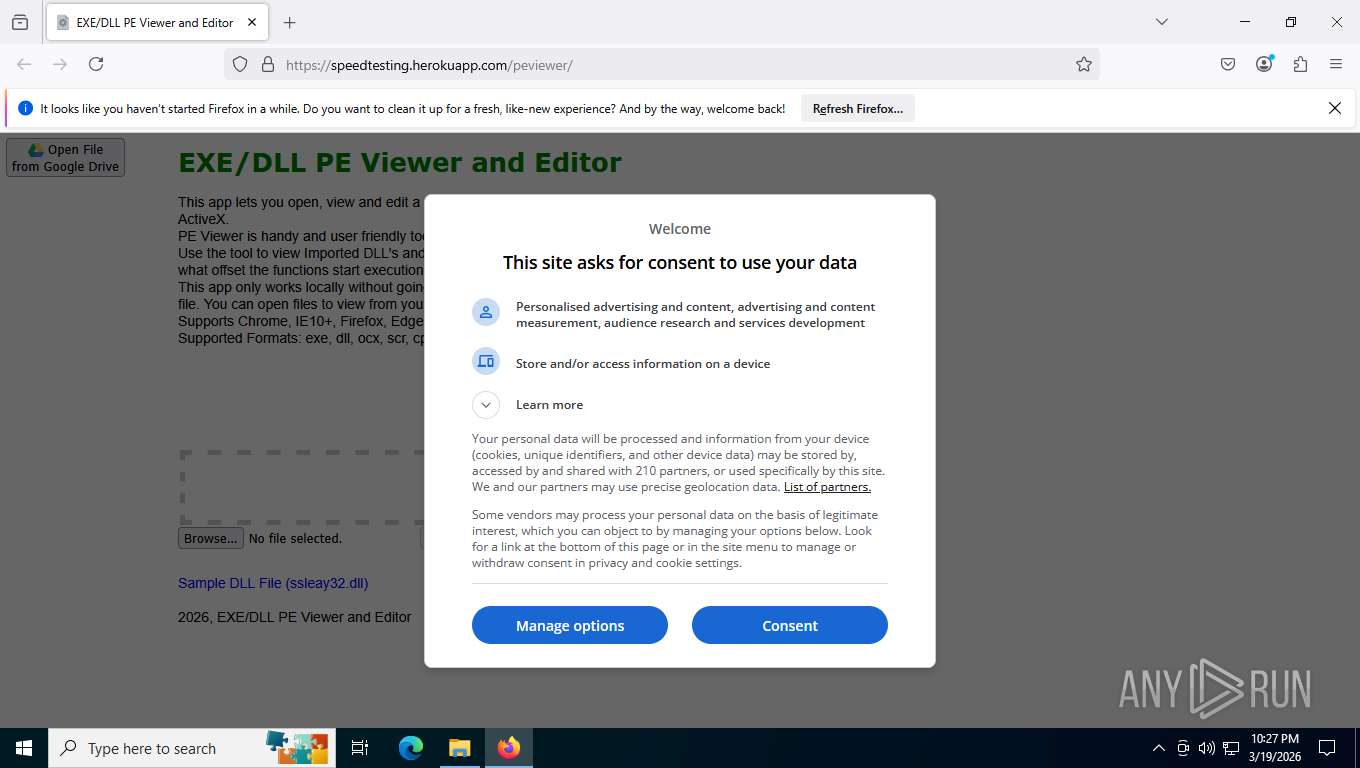Open the Windows Start menu

(x=24, y=748)
